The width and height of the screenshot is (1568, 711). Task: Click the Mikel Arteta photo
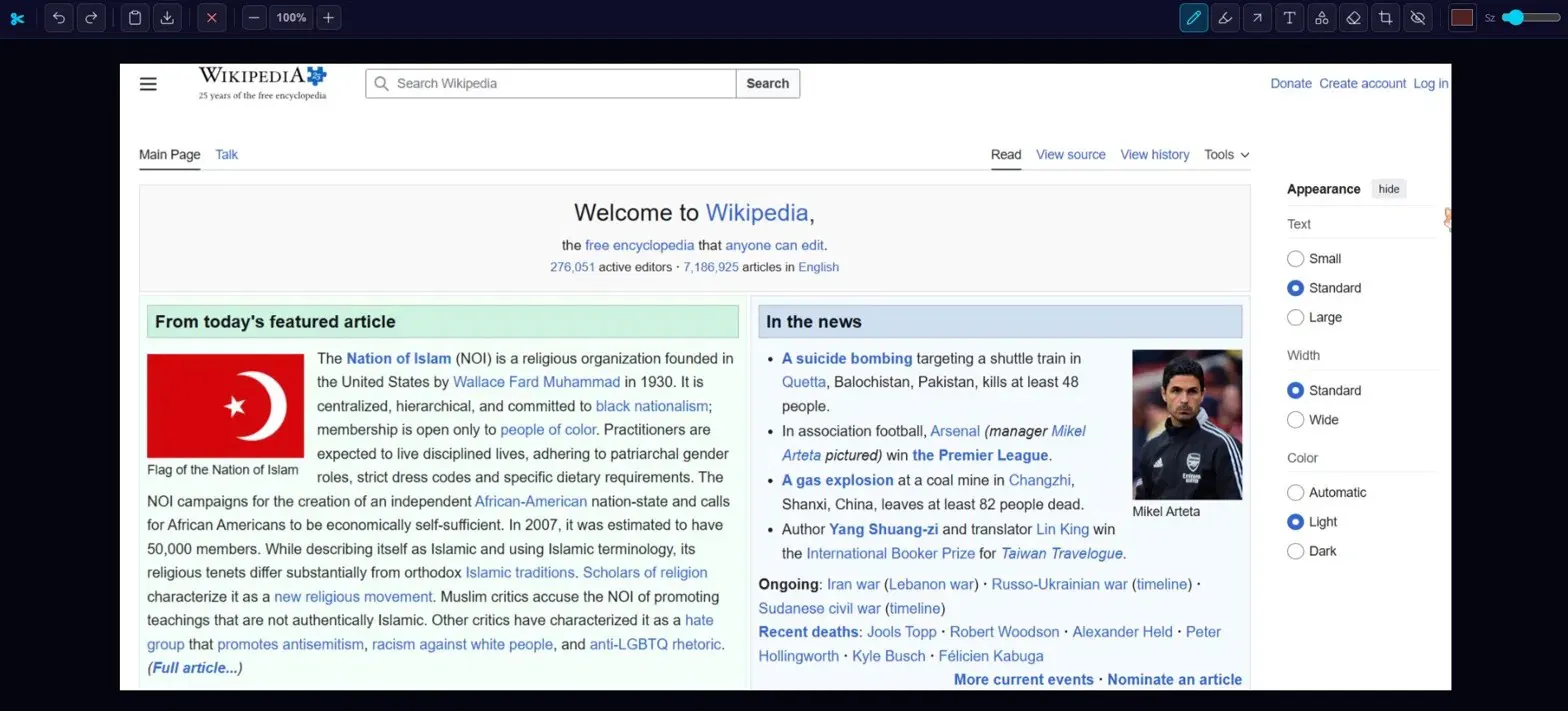point(1187,425)
